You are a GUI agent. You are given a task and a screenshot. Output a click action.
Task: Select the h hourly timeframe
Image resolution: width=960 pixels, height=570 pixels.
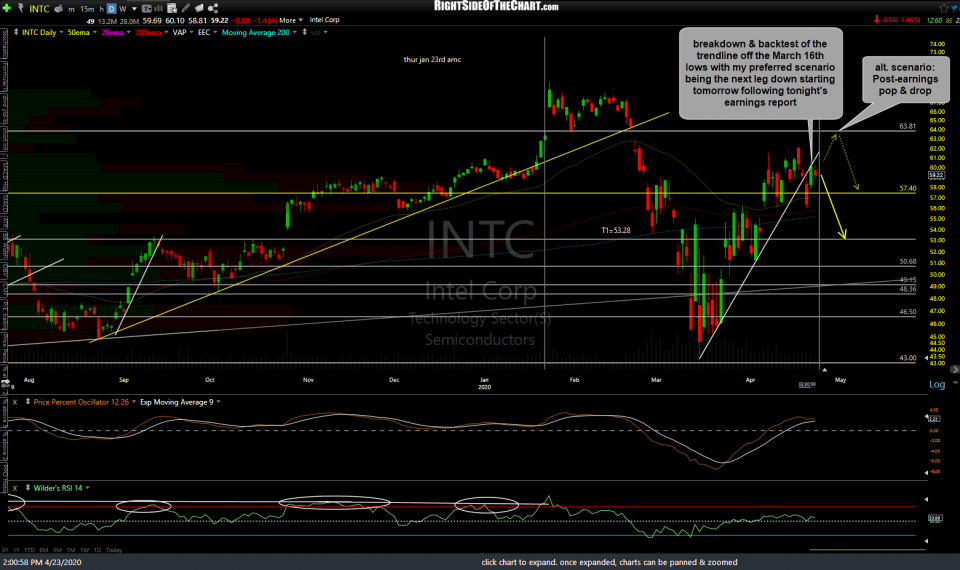click(102, 9)
